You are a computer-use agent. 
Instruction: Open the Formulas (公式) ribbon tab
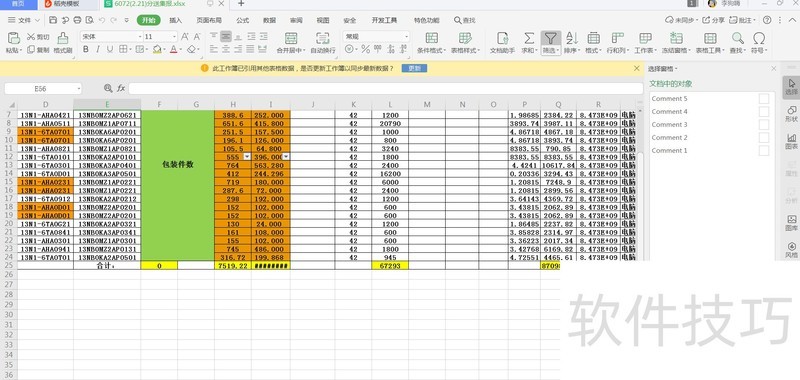242,20
